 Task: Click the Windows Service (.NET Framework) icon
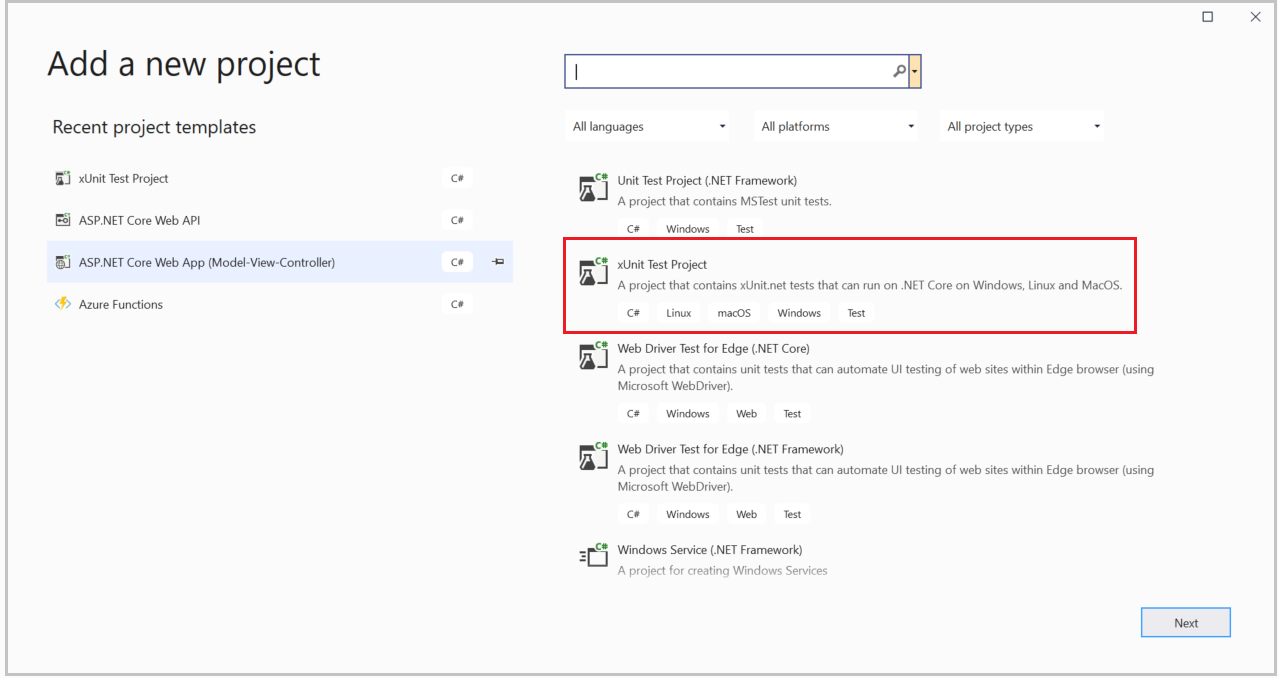coord(594,557)
